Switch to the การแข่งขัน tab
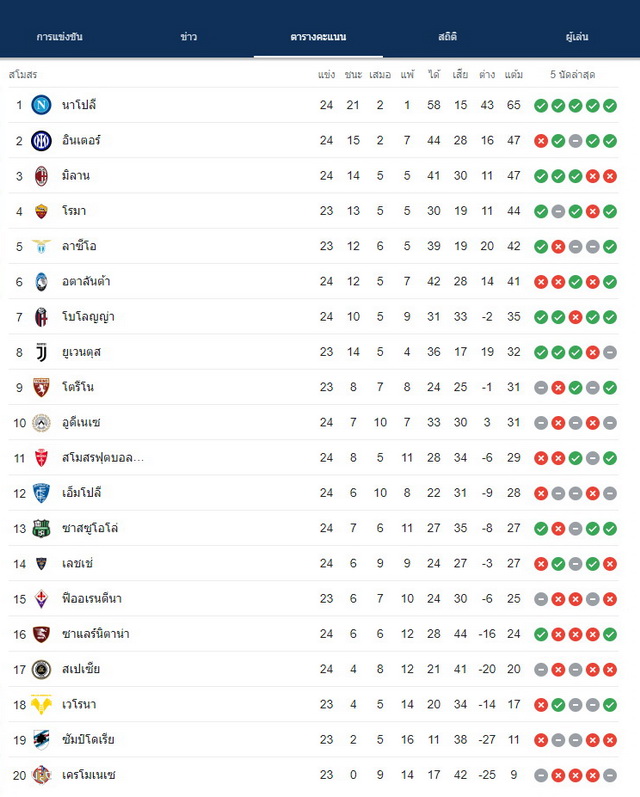This screenshot has height=797, width=640. (59, 37)
